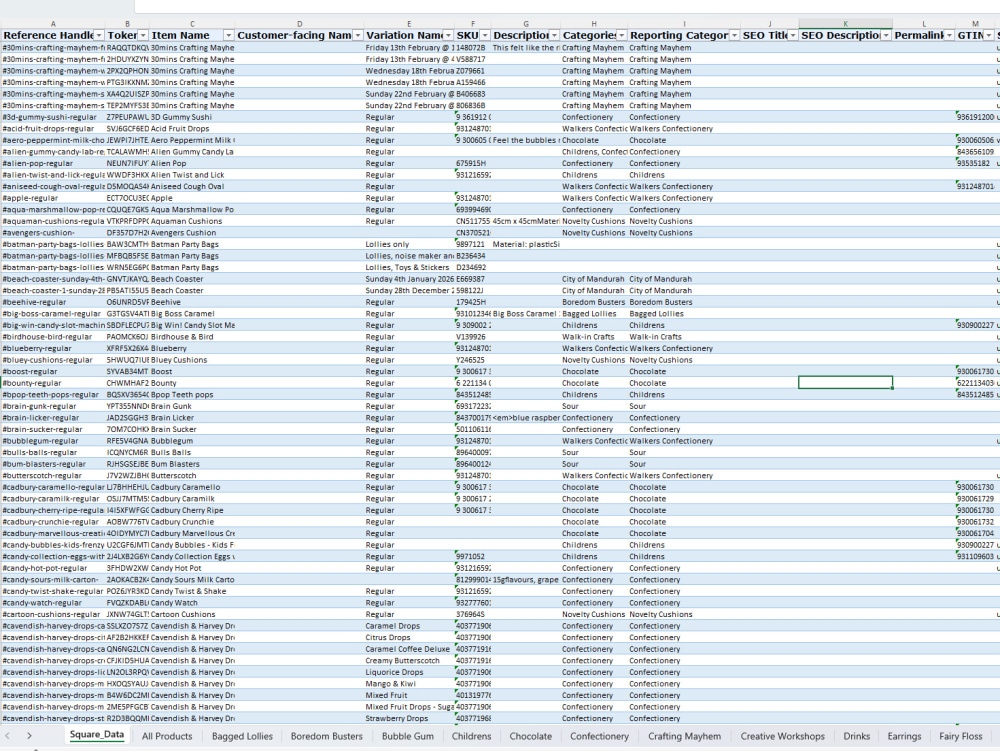Switch to the All Products sheet tab

[x=167, y=736]
